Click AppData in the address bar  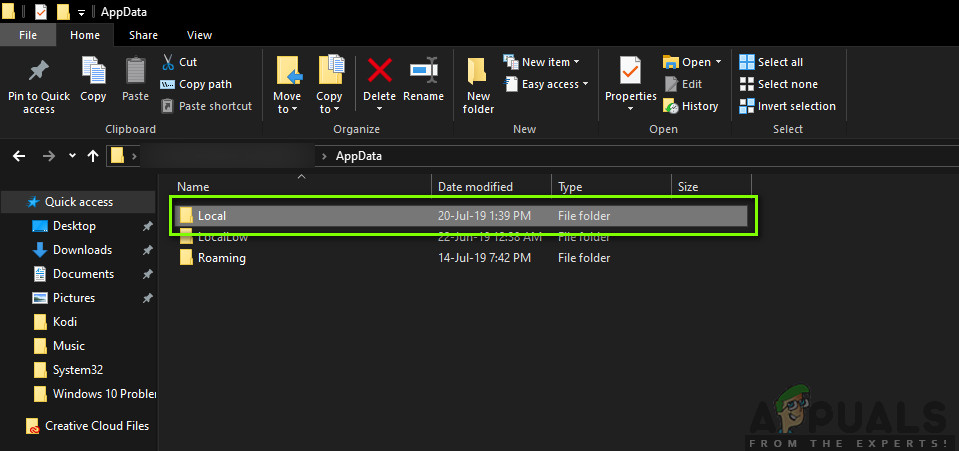click(359, 156)
